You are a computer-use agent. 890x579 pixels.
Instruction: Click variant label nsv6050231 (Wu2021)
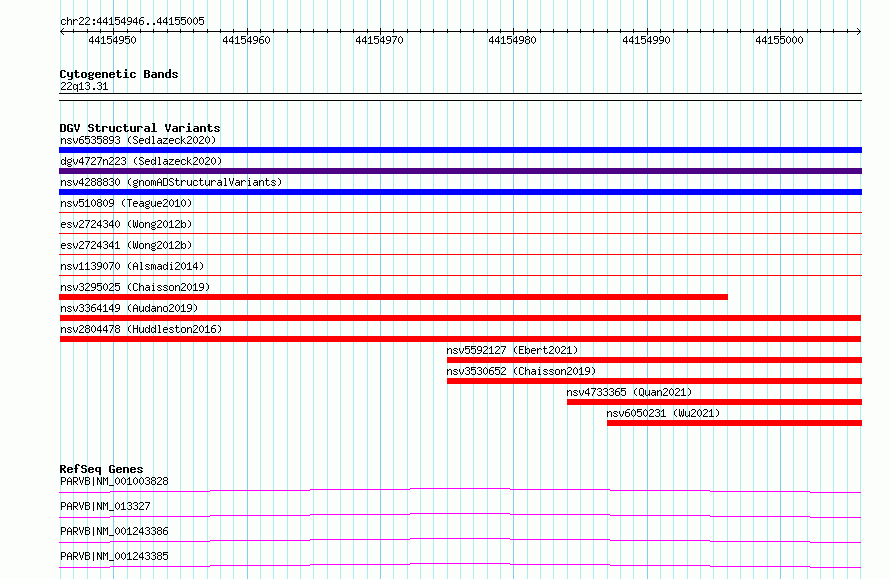(x=663, y=413)
